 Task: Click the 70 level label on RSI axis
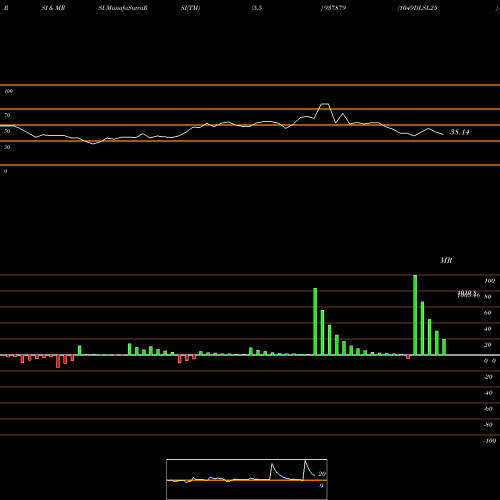[x=7, y=115]
